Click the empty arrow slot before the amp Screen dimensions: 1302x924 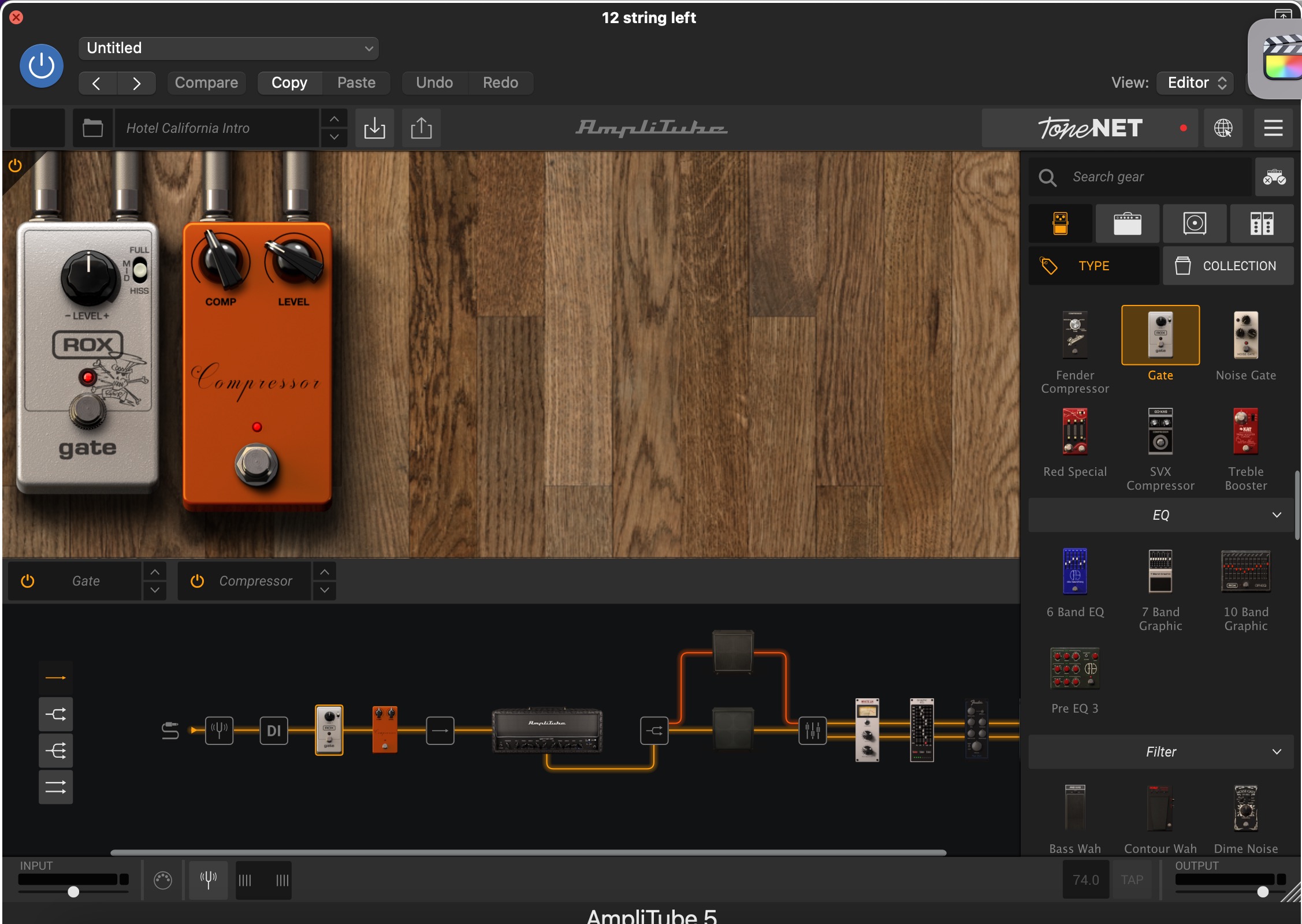click(440, 731)
